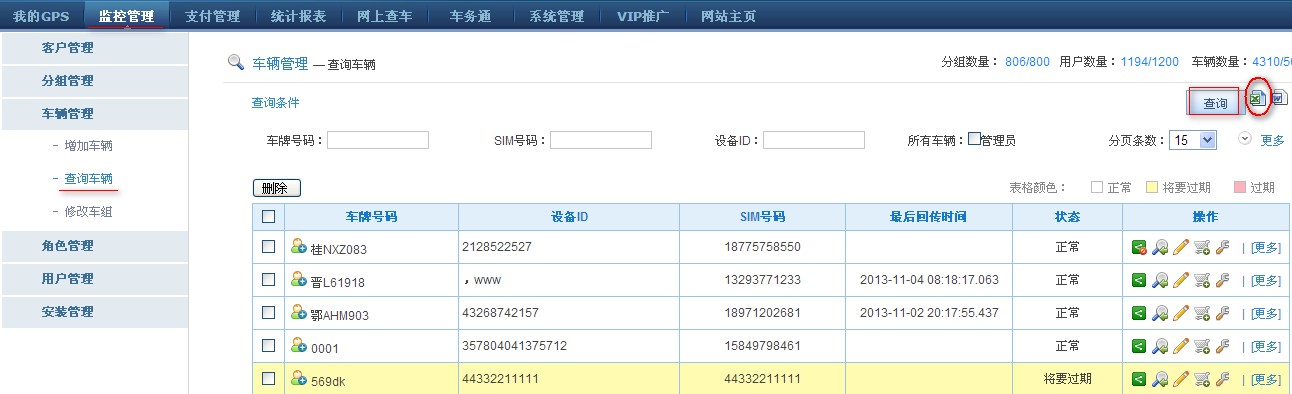Screen dimensions: 1292x394
Task: Expand 安装管理 sidebar section
Action: point(94,312)
